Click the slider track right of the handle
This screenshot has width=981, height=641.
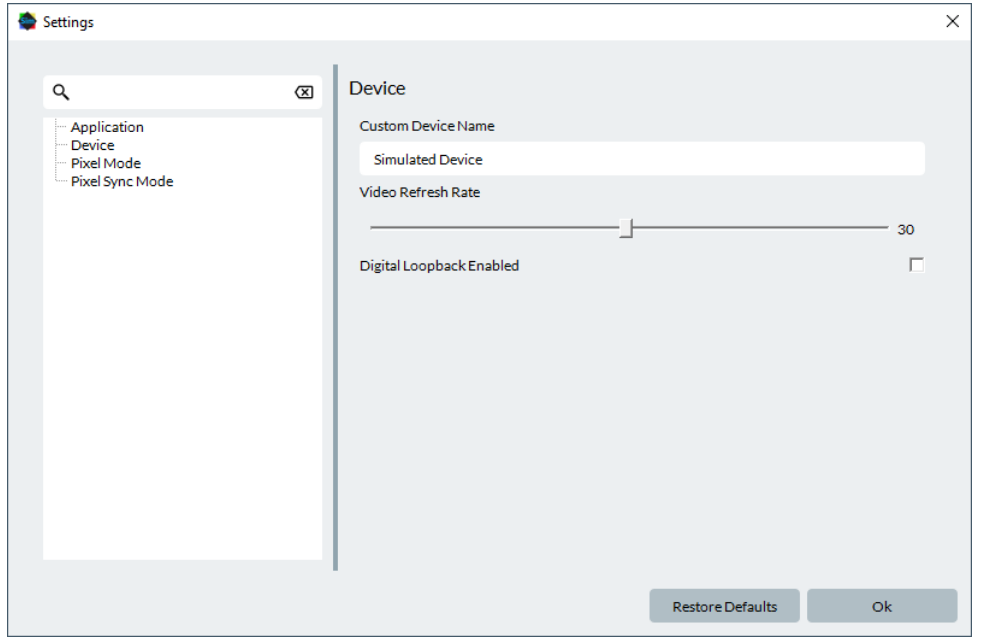(x=760, y=228)
